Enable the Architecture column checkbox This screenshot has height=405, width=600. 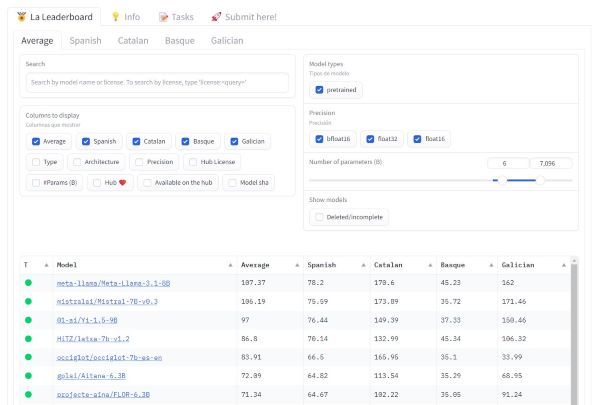pyautogui.click(x=76, y=161)
